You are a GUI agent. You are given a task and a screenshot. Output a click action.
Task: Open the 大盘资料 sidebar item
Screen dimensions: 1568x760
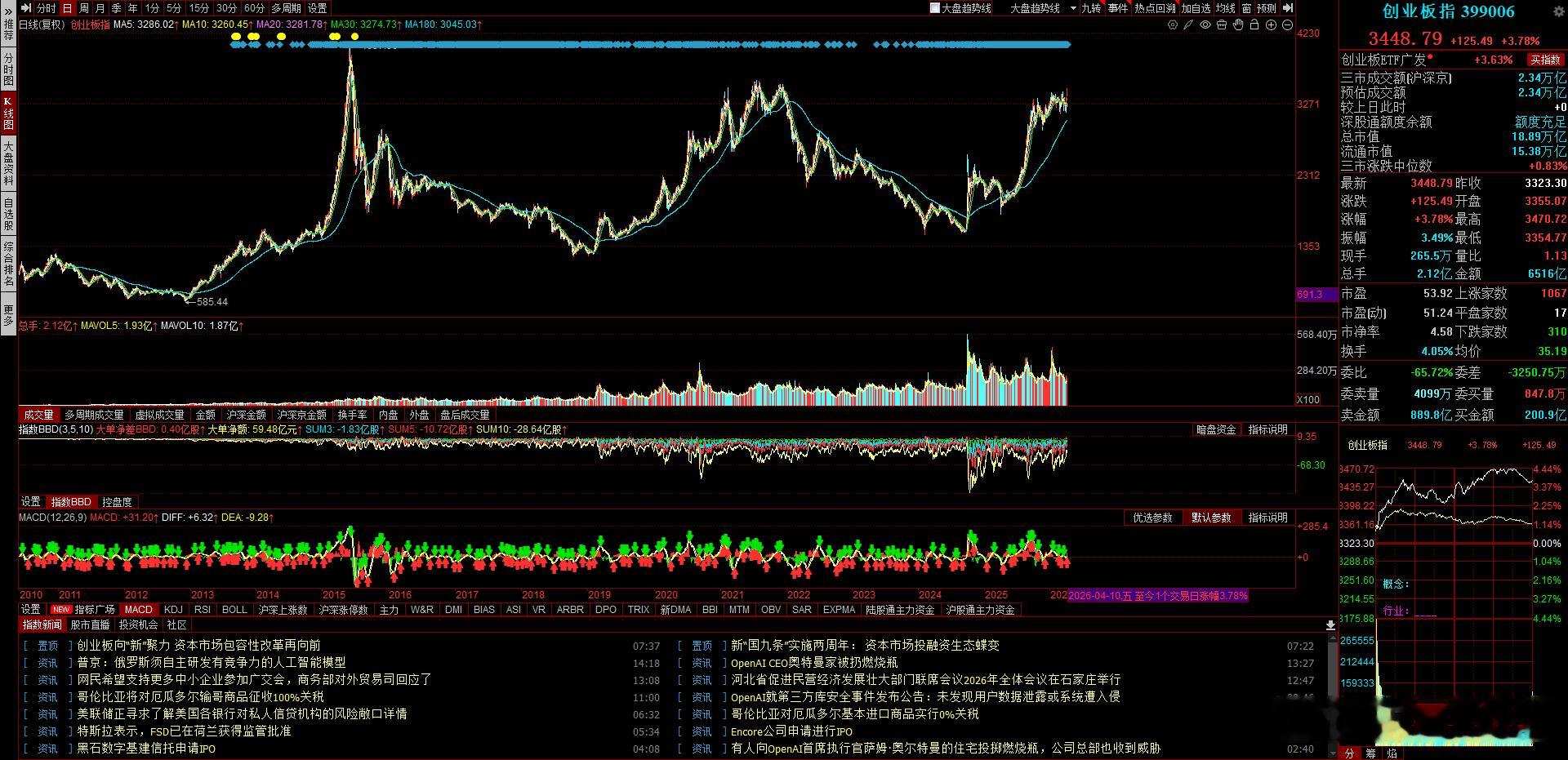pyautogui.click(x=8, y=165)
